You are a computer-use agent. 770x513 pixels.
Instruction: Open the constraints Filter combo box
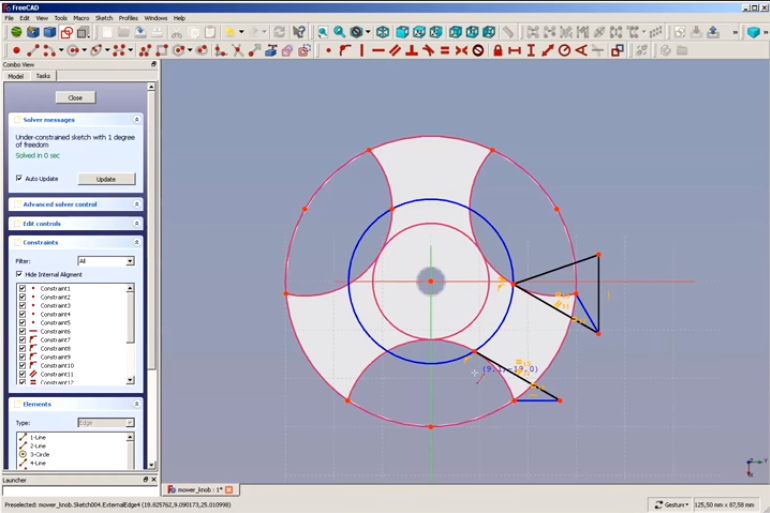106,261
